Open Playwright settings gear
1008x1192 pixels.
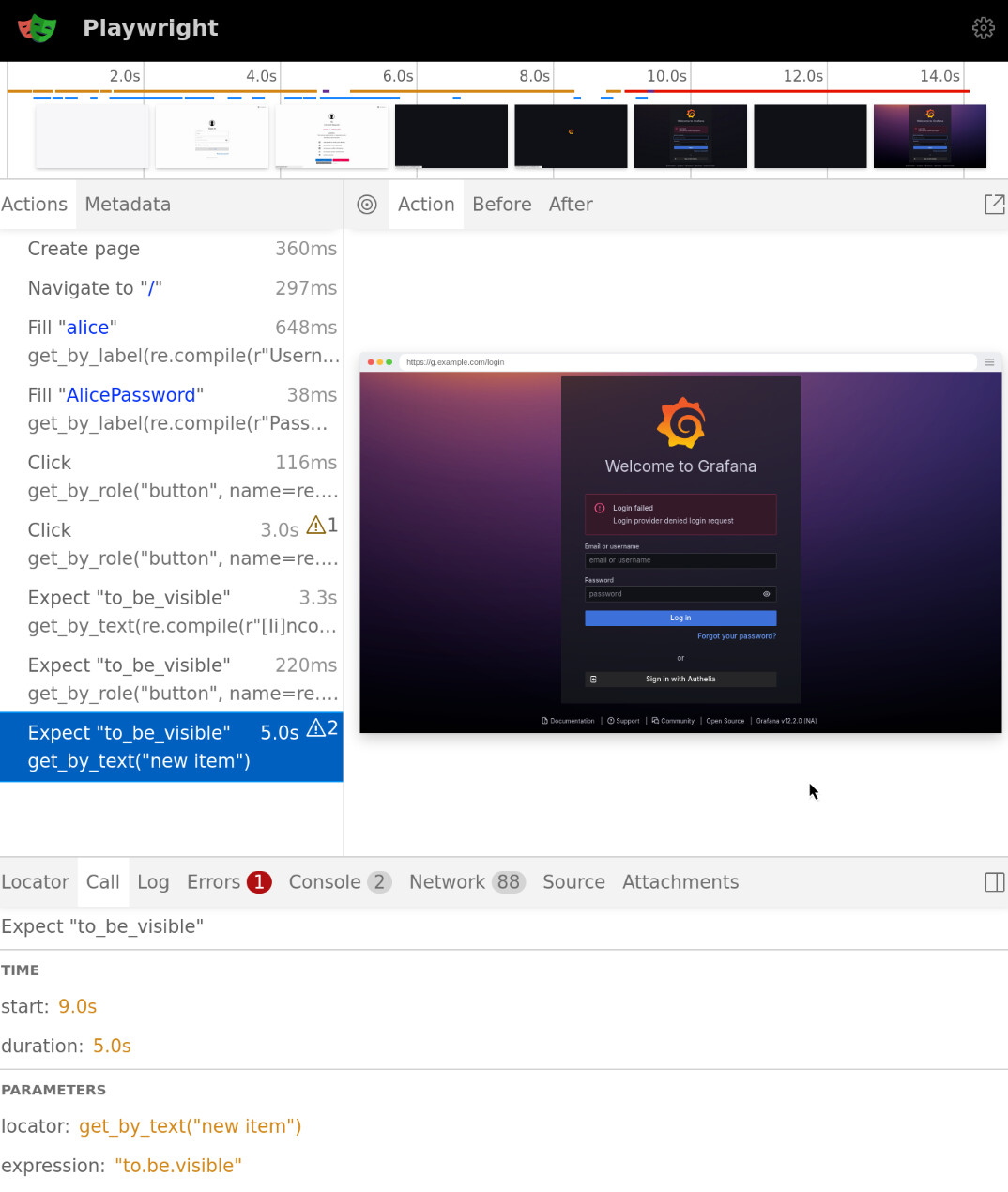pos(983,28)
